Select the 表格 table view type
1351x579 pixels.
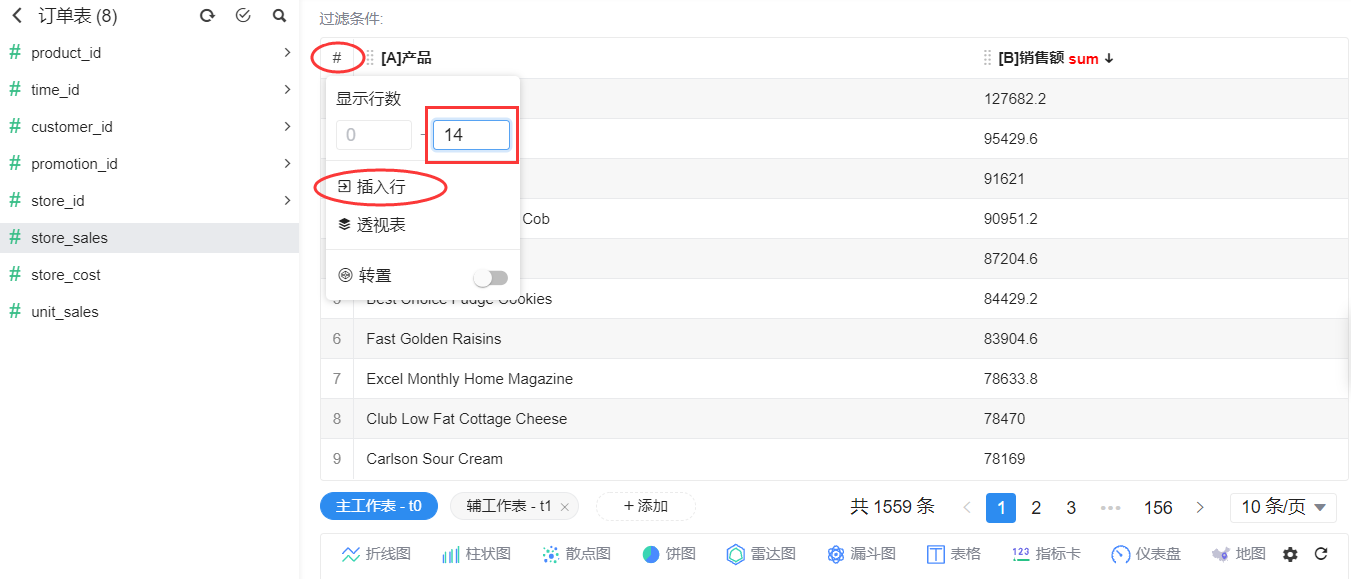pos(954,554)
